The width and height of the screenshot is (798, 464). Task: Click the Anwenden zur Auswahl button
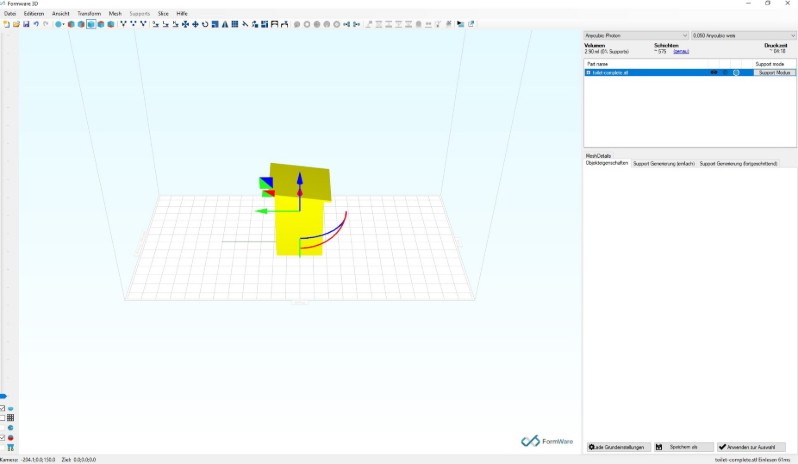pos(751,447)
